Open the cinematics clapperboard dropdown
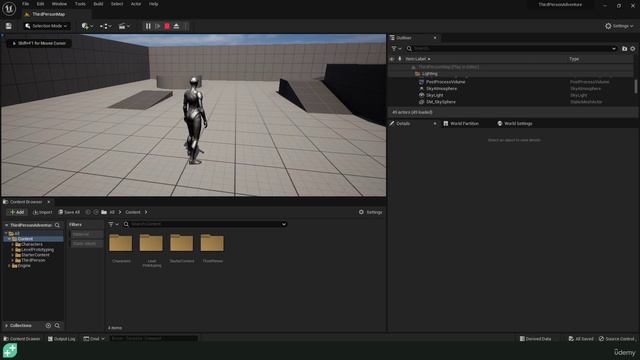 (x=124, y=26)
